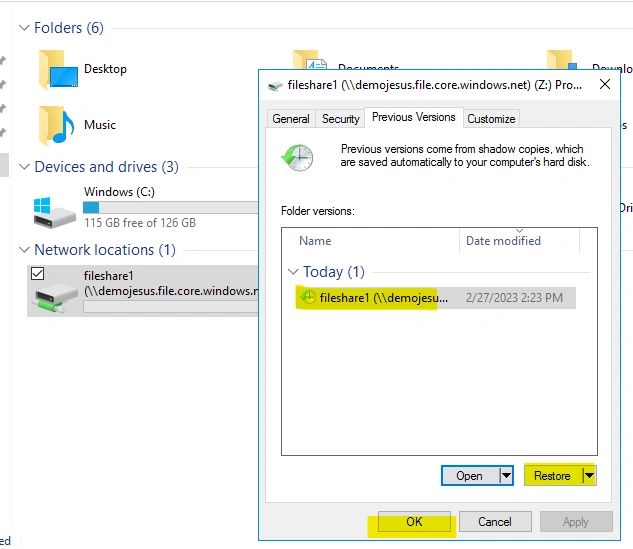
Task: Switch to the Customize tab
Action: click(491, 119)
